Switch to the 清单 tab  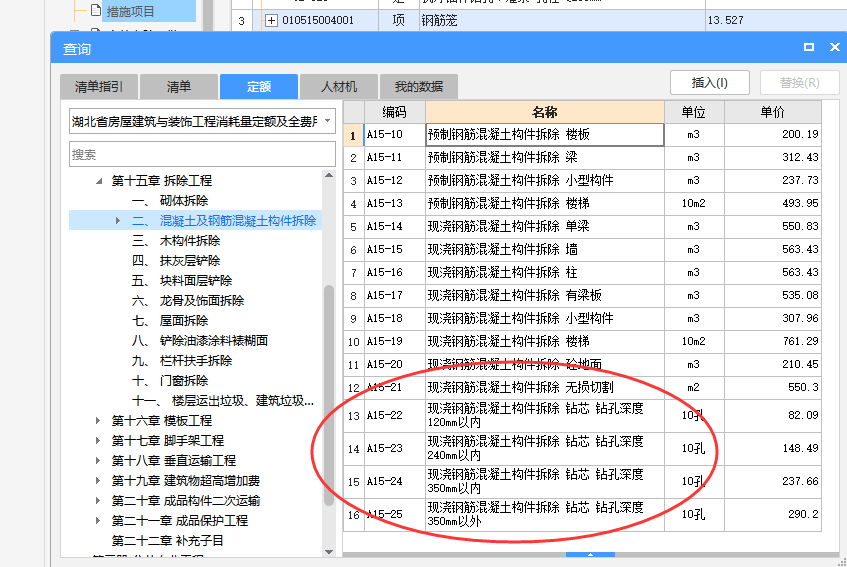click(179, 86)
